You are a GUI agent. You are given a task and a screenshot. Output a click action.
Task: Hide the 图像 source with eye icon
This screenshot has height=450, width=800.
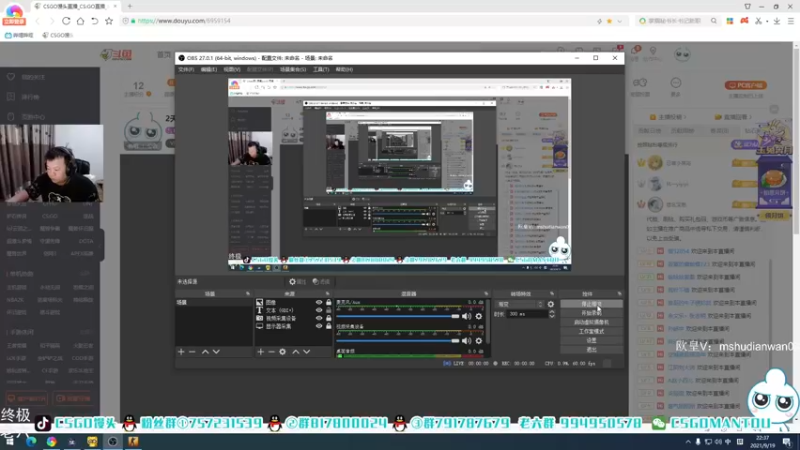[319, 303]
